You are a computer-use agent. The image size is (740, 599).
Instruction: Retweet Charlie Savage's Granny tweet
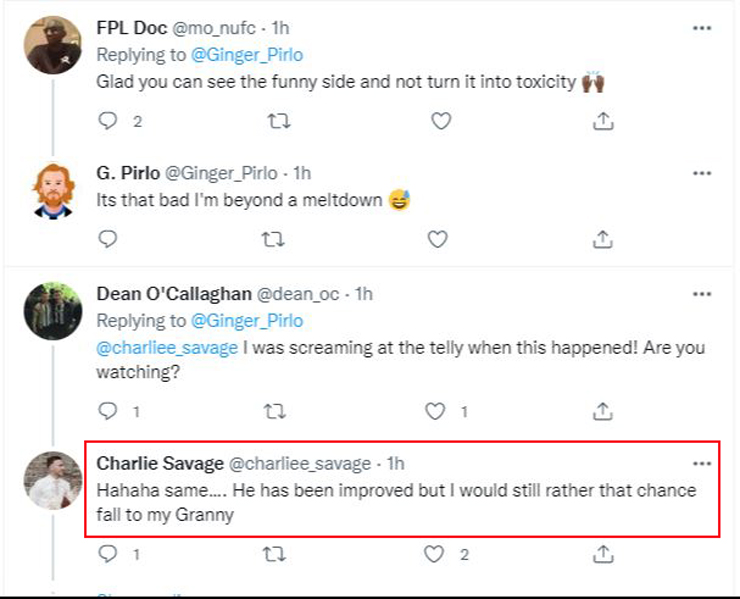click(272, 553)
